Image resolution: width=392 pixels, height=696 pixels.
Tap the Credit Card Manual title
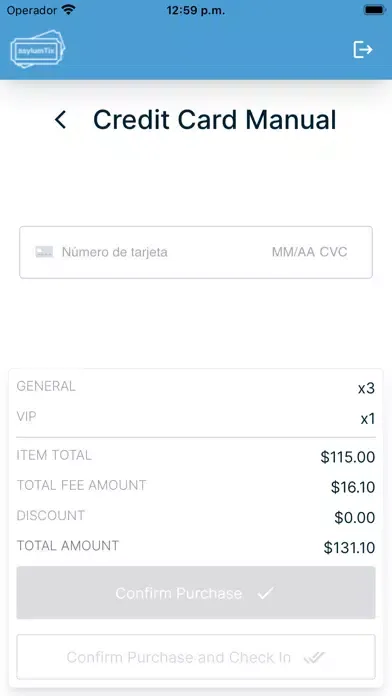coord(214,120)
